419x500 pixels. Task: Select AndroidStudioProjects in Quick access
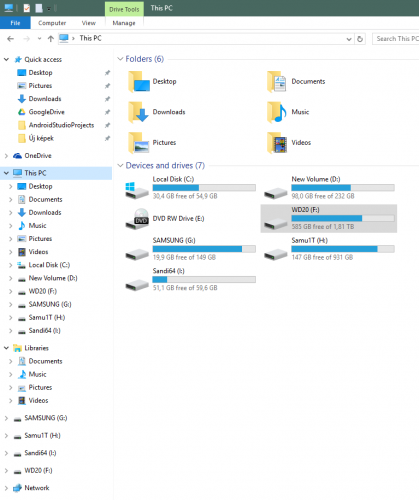pos(61,125)
